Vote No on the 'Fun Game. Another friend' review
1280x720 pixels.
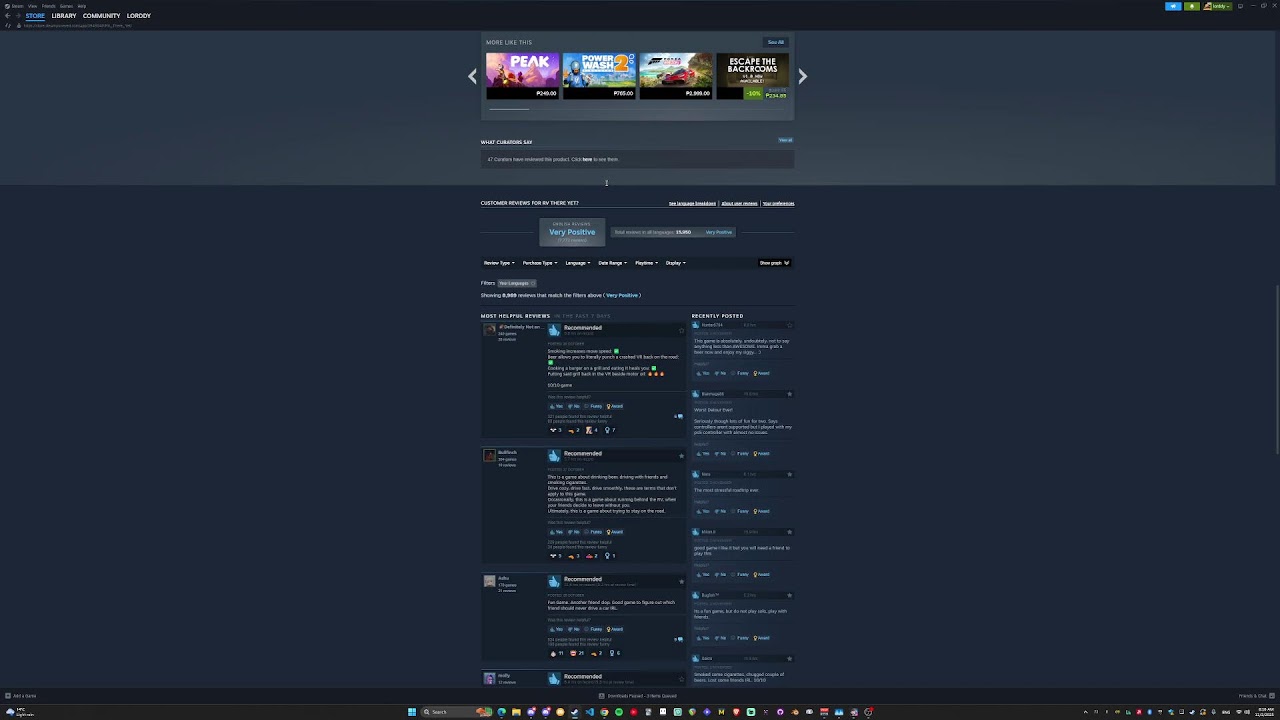click(574, 629)
